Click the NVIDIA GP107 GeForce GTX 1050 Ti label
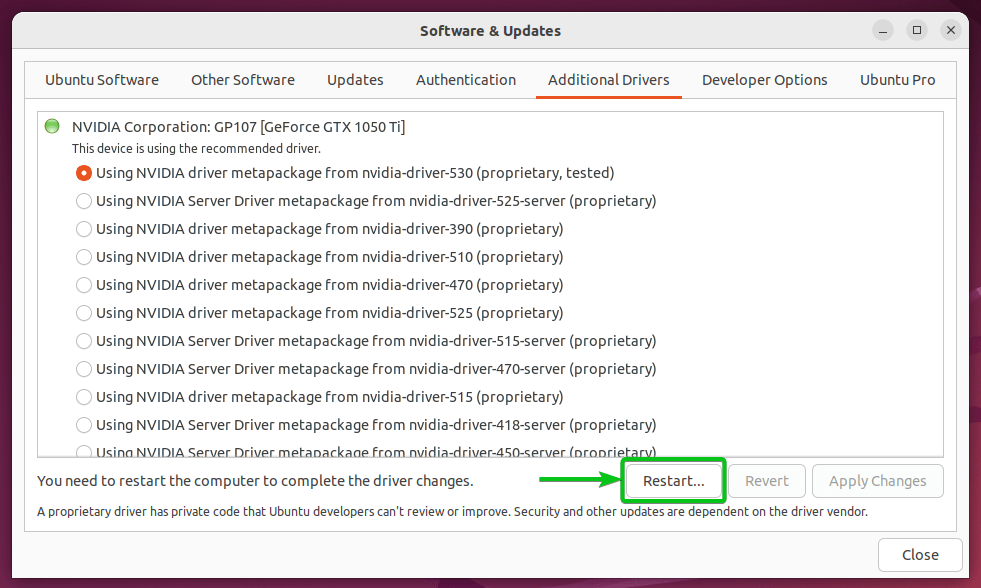 (238, 127)
